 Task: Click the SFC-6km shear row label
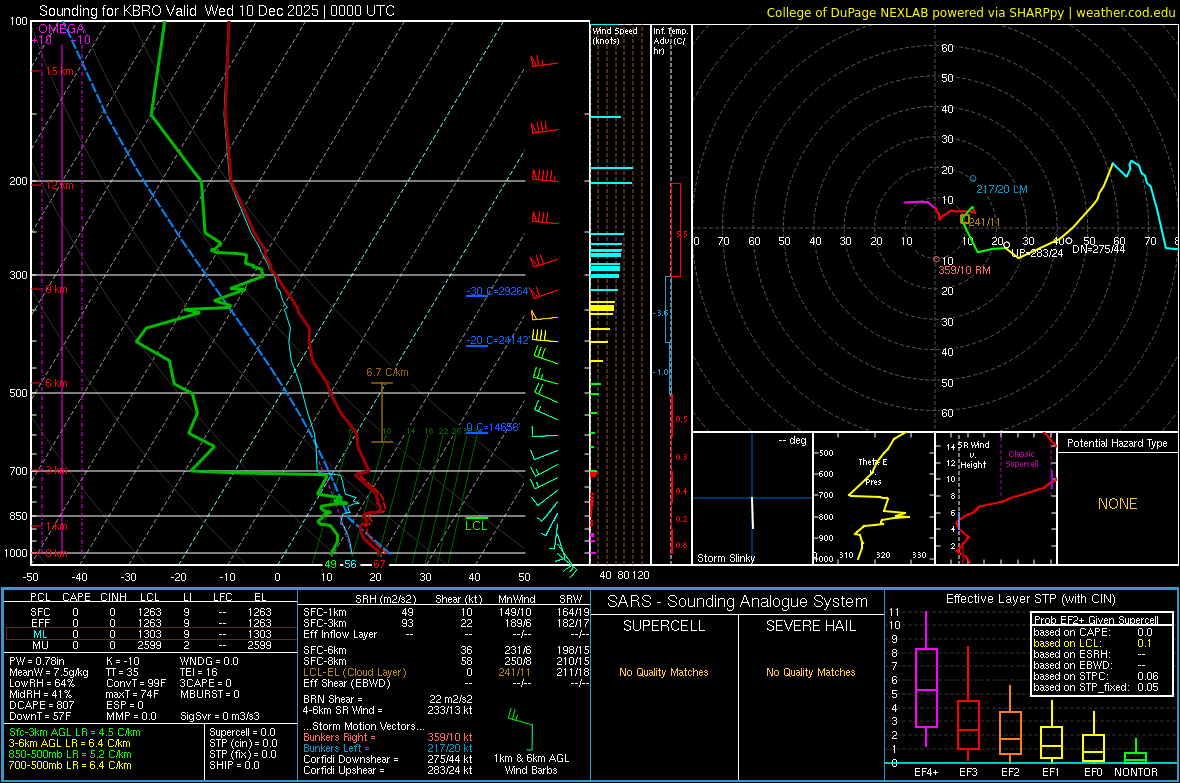325,650
